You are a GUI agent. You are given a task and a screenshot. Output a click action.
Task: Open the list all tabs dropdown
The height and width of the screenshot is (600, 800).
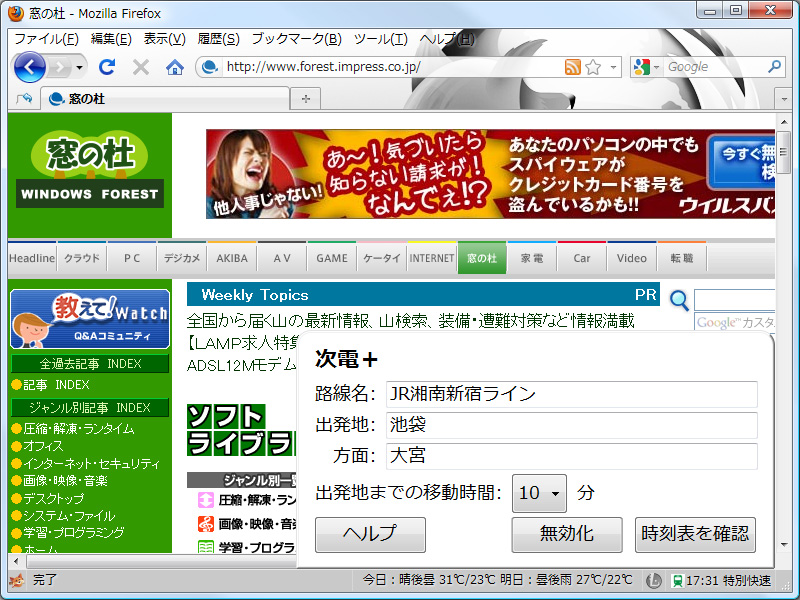coord(784,99)
